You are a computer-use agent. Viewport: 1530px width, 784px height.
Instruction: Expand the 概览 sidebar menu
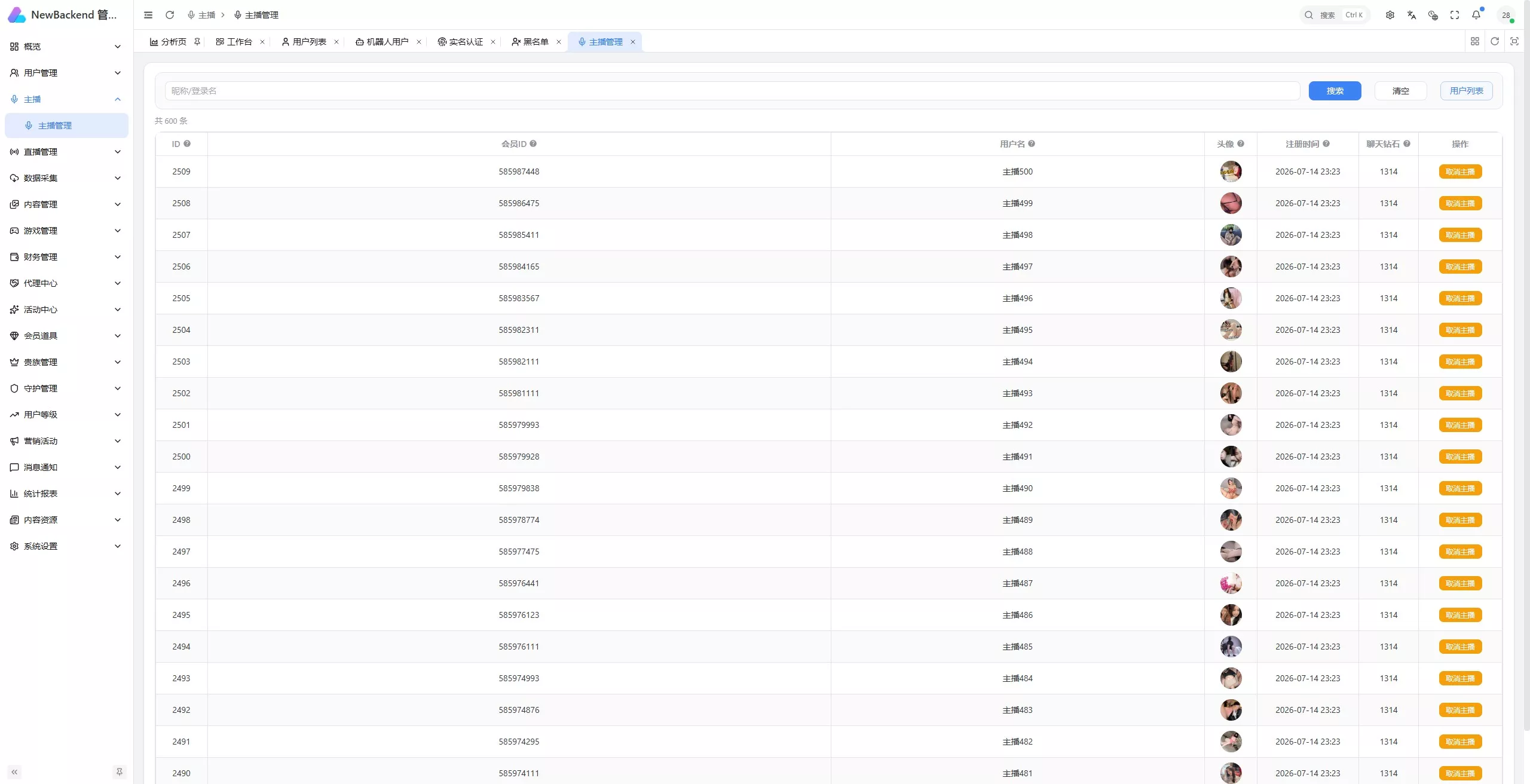click(66, 47)
